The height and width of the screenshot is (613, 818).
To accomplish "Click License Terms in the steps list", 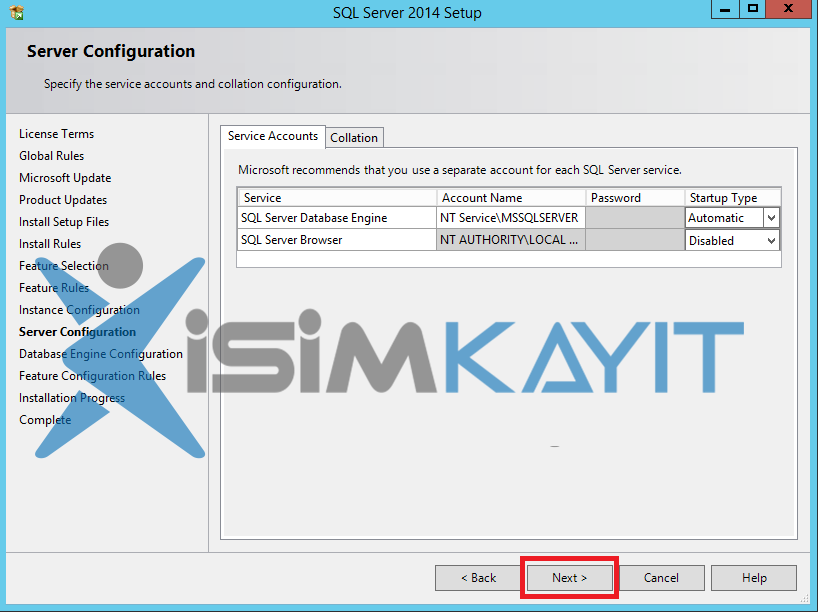I will point(56,134).
